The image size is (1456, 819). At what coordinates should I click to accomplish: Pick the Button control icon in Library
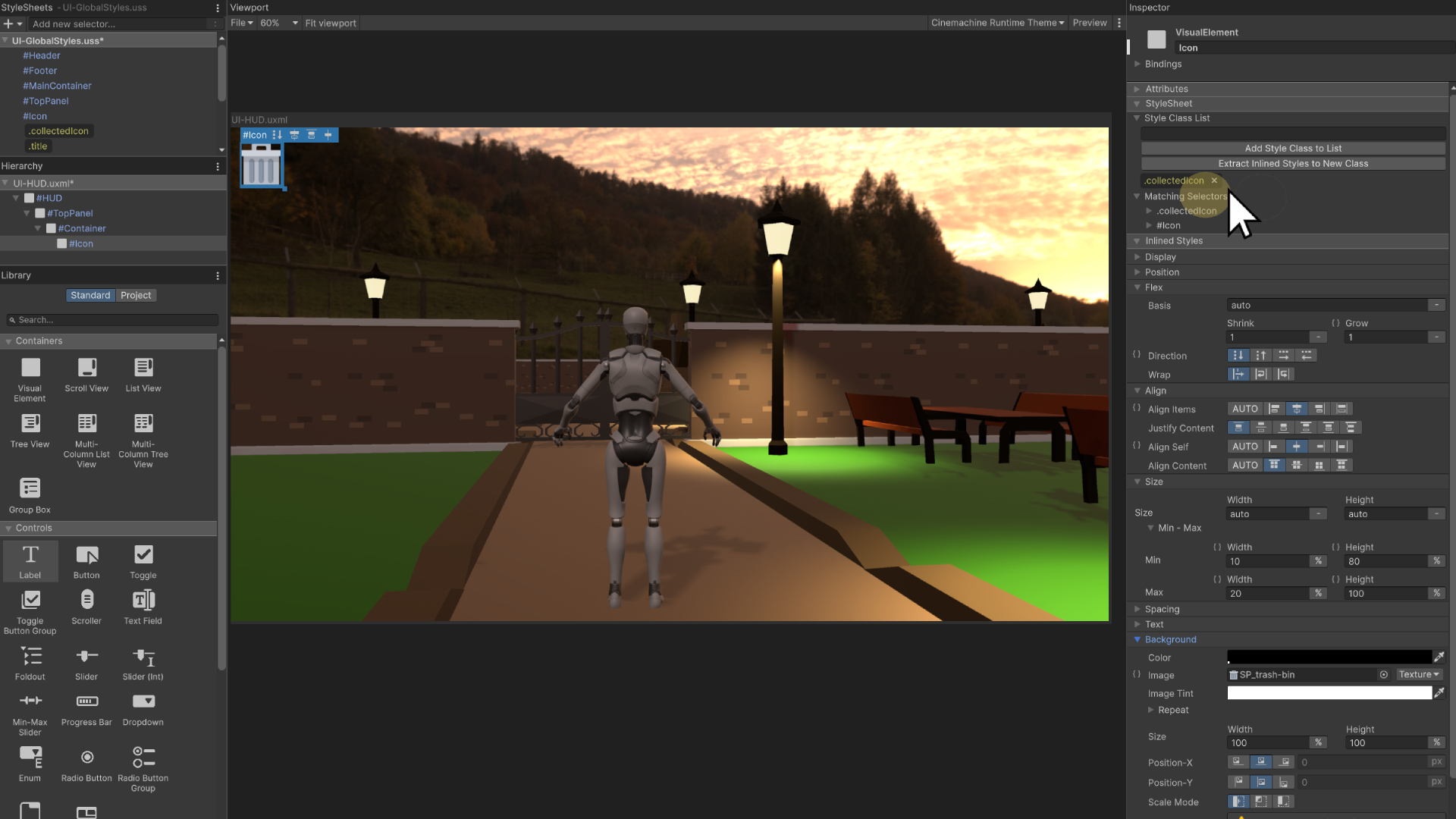coord(86,555)
